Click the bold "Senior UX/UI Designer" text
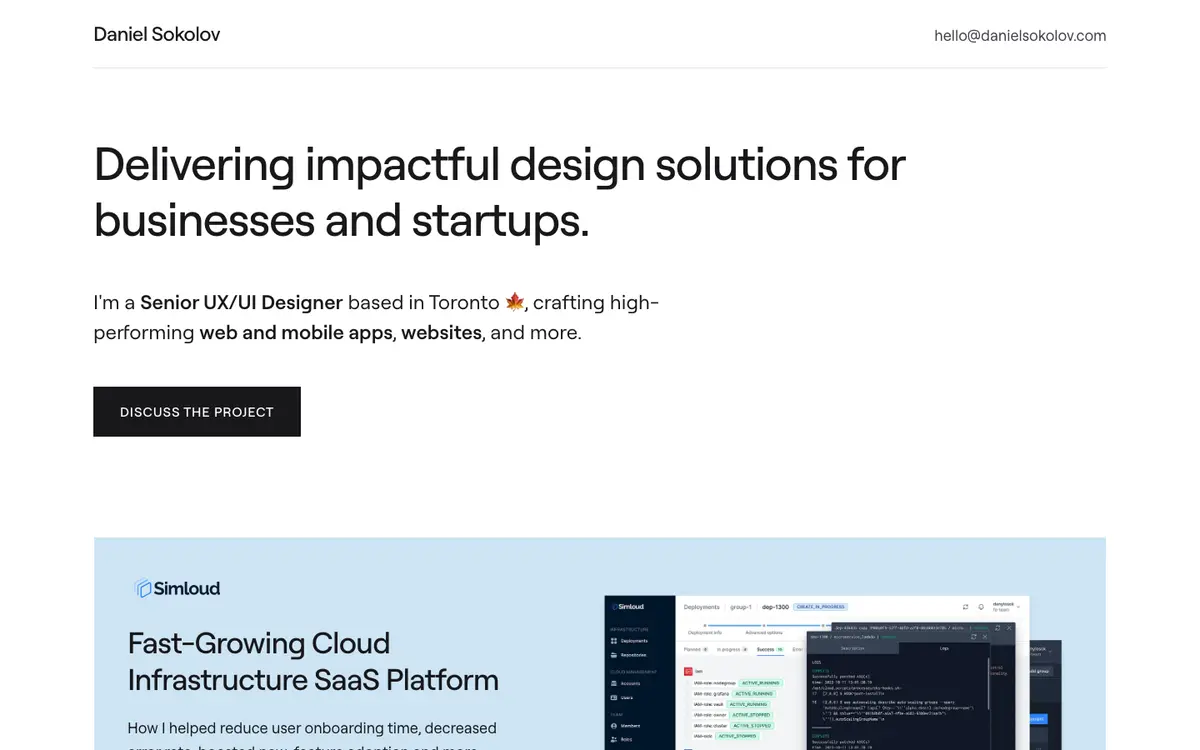 click(241, 302)
